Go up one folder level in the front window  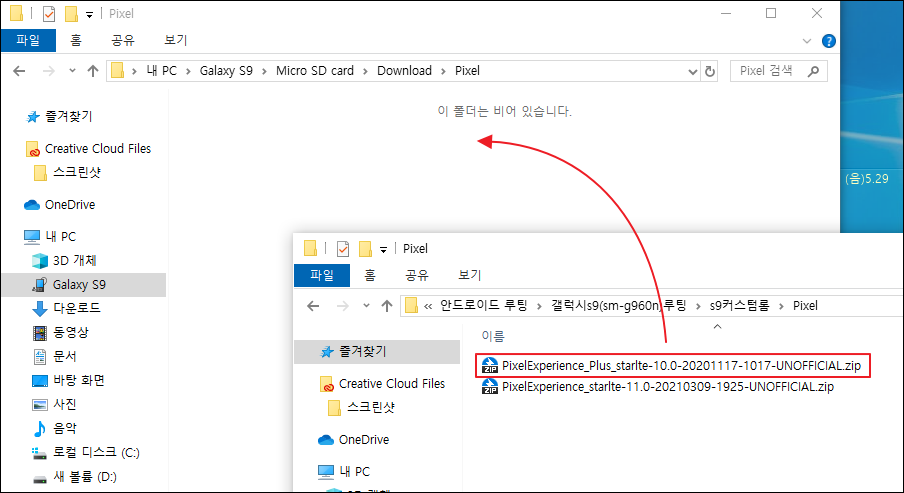point(387,306)
